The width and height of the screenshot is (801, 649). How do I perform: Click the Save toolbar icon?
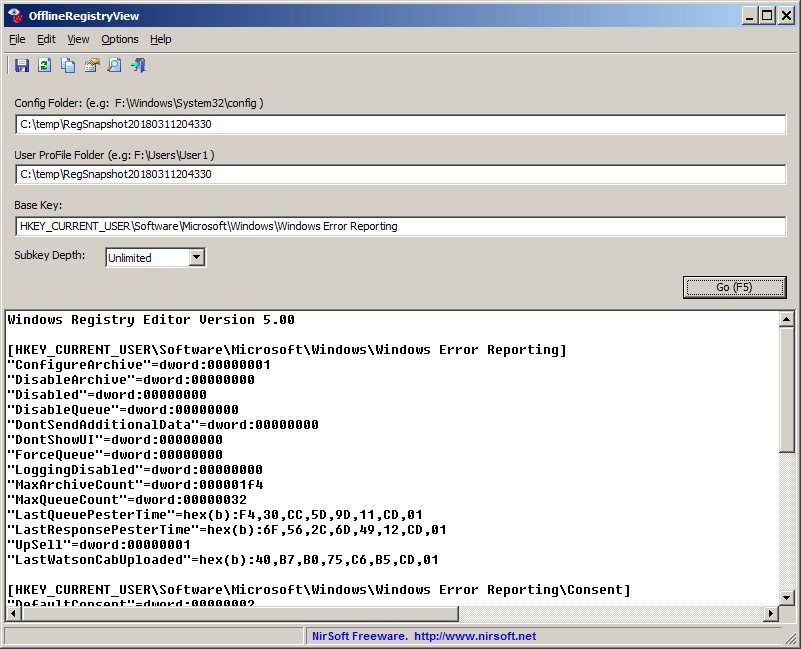click(21, 65)
